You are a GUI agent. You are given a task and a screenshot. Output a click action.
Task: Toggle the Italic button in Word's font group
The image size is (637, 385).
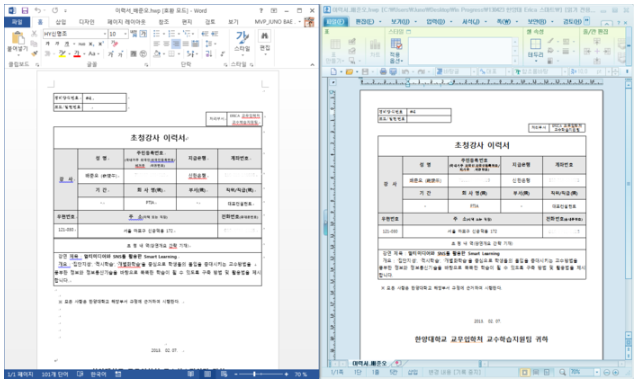(57, 44)
